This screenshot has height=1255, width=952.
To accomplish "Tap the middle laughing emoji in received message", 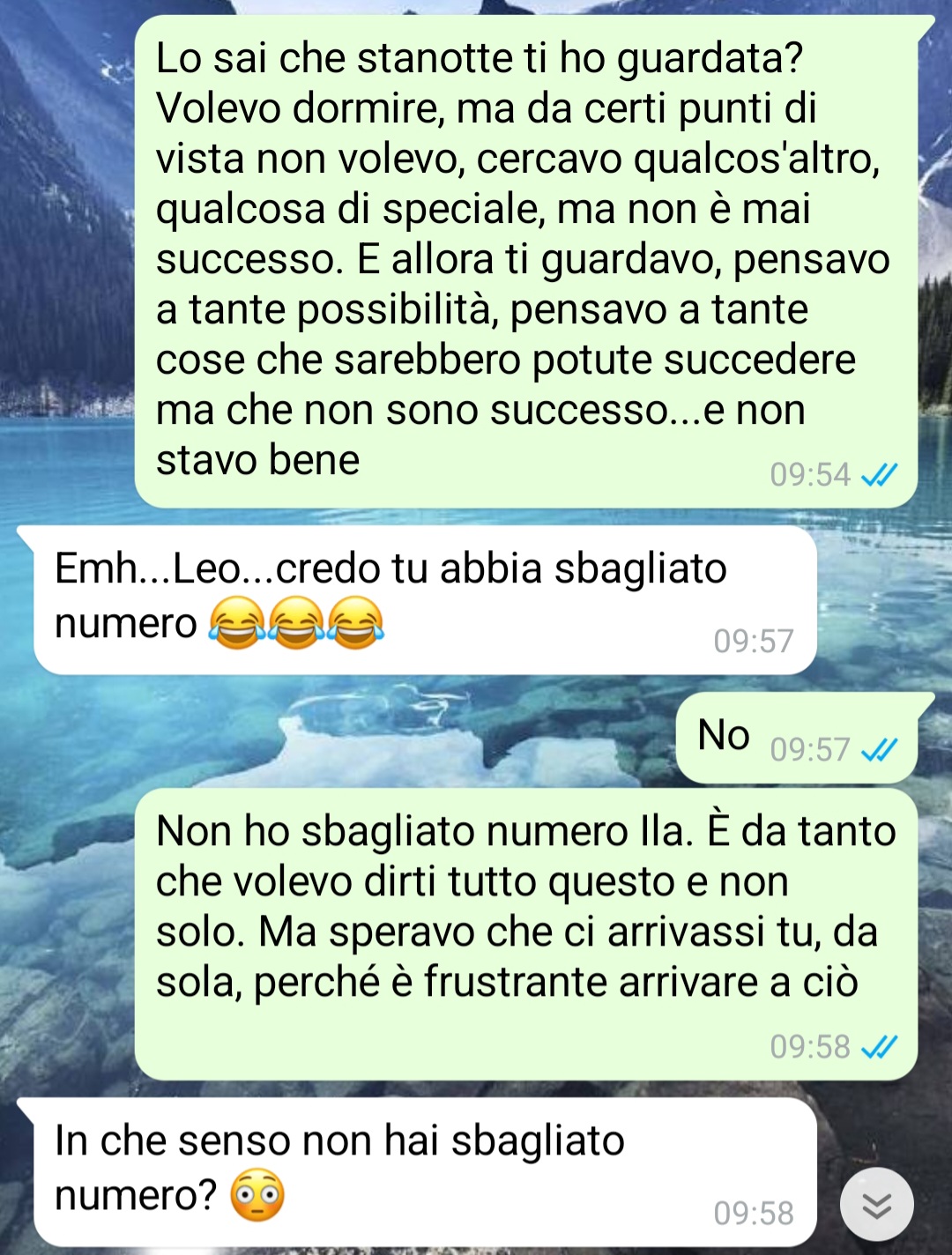I will (x=296, y=623).
